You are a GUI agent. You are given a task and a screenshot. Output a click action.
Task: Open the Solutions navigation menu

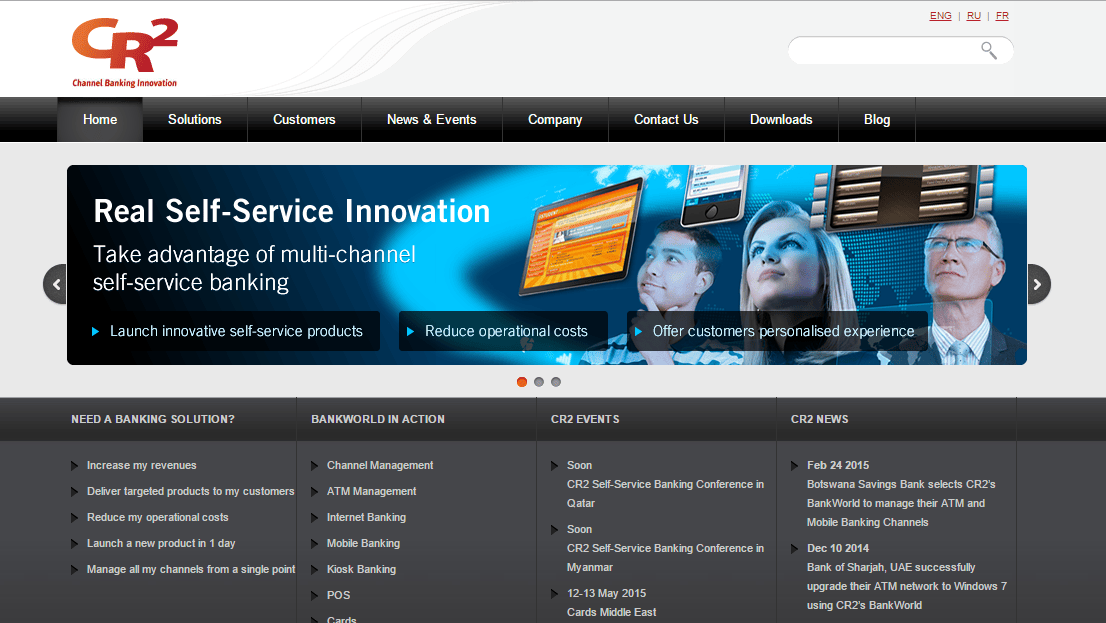(194, 120)
